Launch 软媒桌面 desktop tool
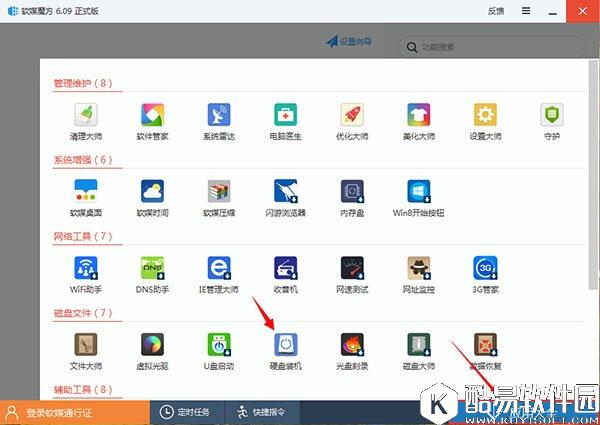The height and width of the screenshot is (425, 600). pos(86,191)
